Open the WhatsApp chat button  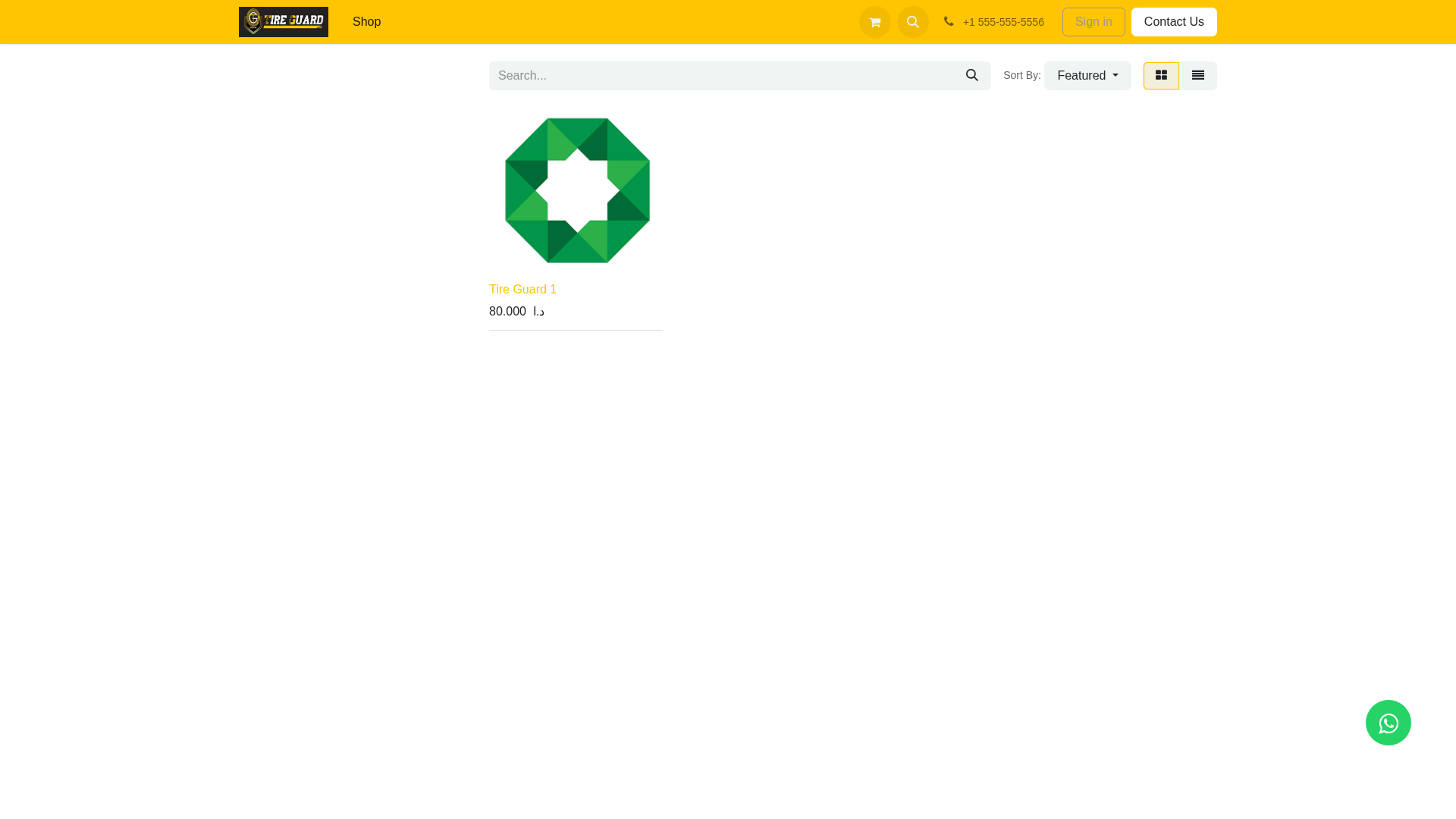click(1388, 723)
